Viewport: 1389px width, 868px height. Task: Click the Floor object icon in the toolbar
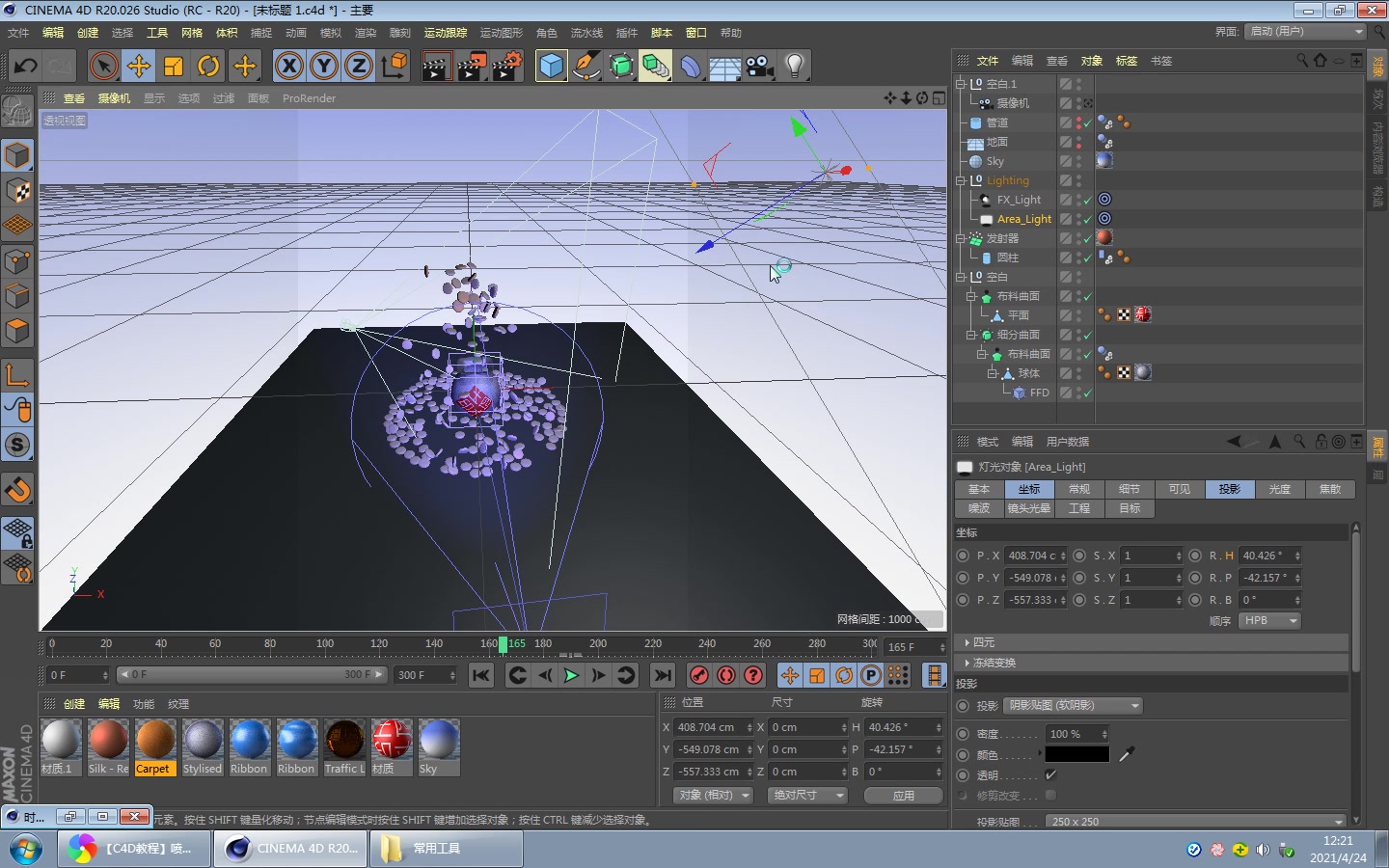[723, 66]
